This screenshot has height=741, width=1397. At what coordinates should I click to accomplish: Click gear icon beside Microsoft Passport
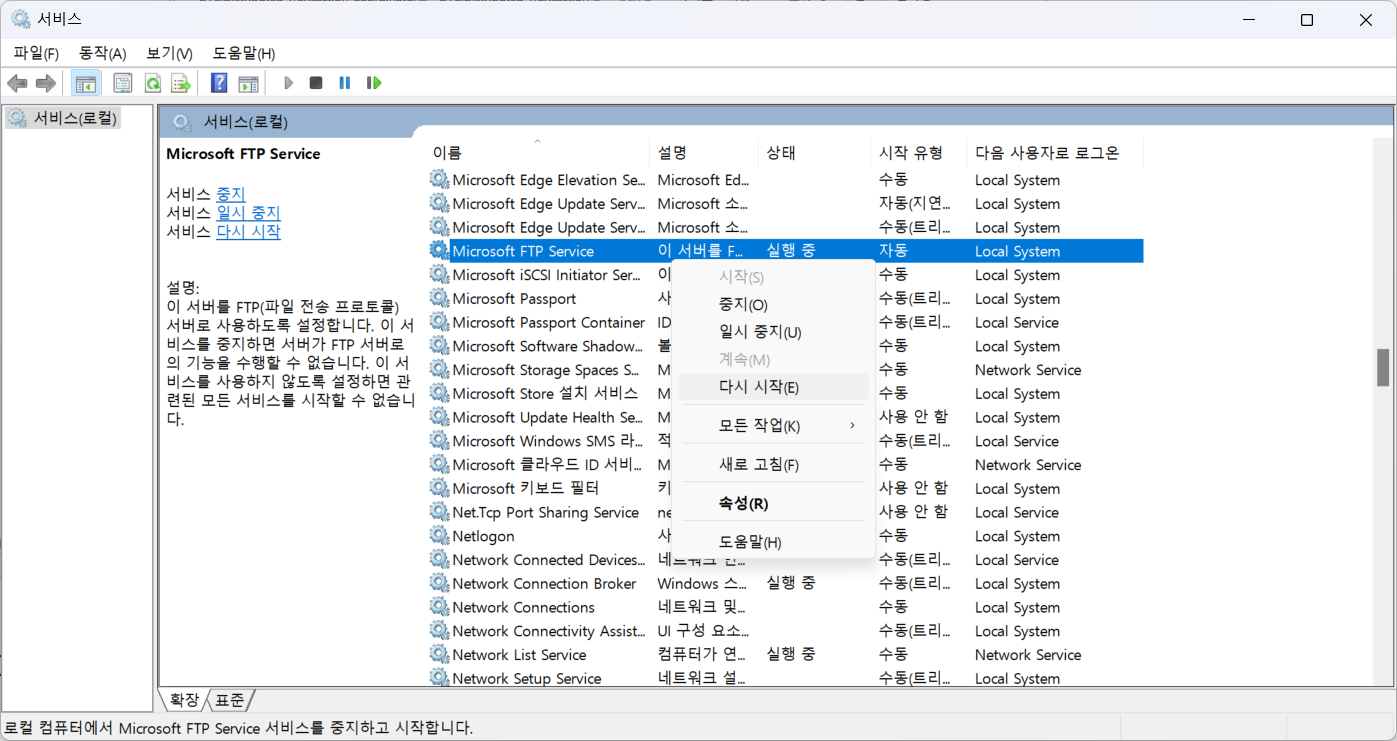click(x=439, y=298)
